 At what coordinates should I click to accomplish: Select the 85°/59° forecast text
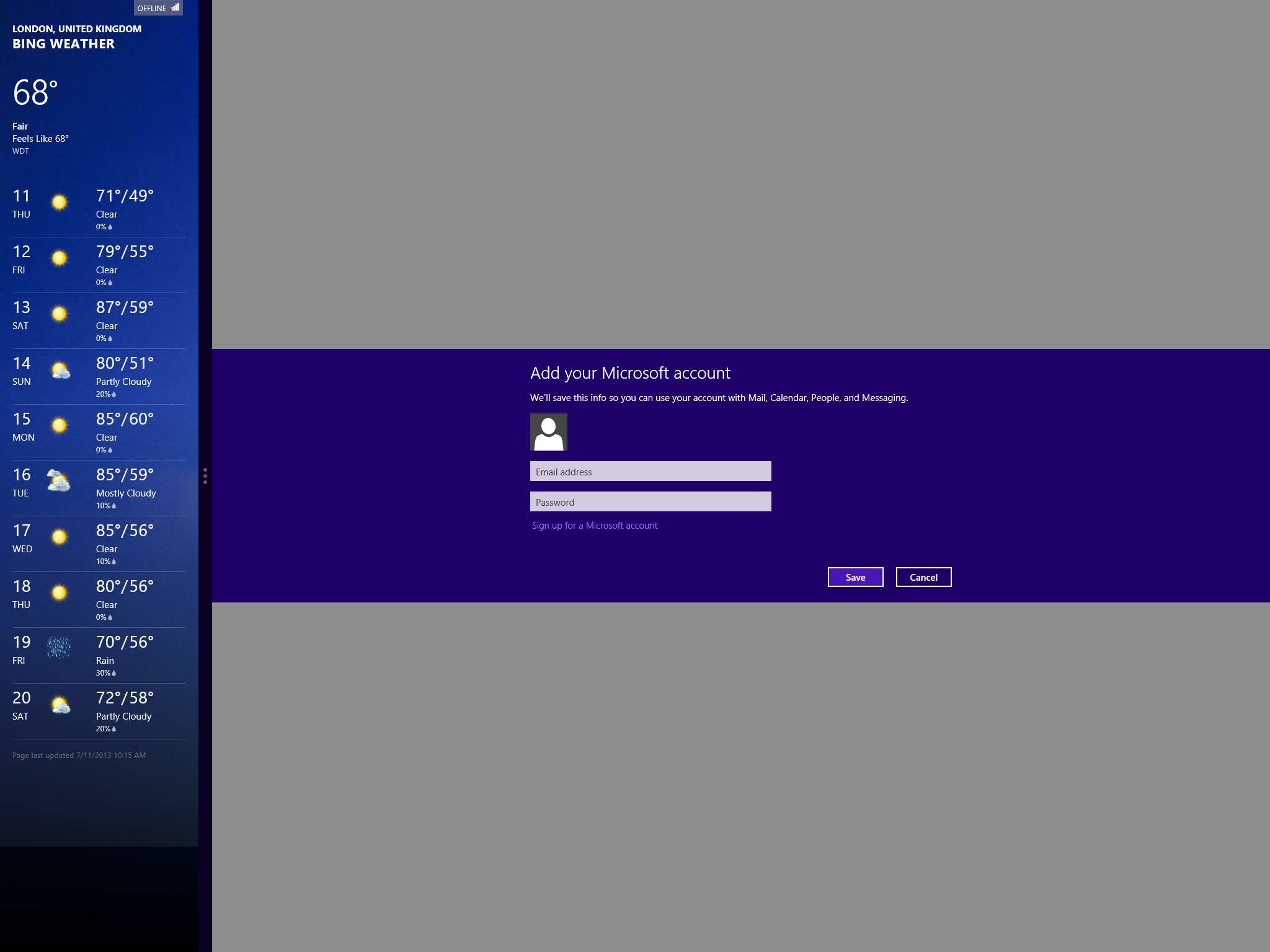tap(125, 475)
